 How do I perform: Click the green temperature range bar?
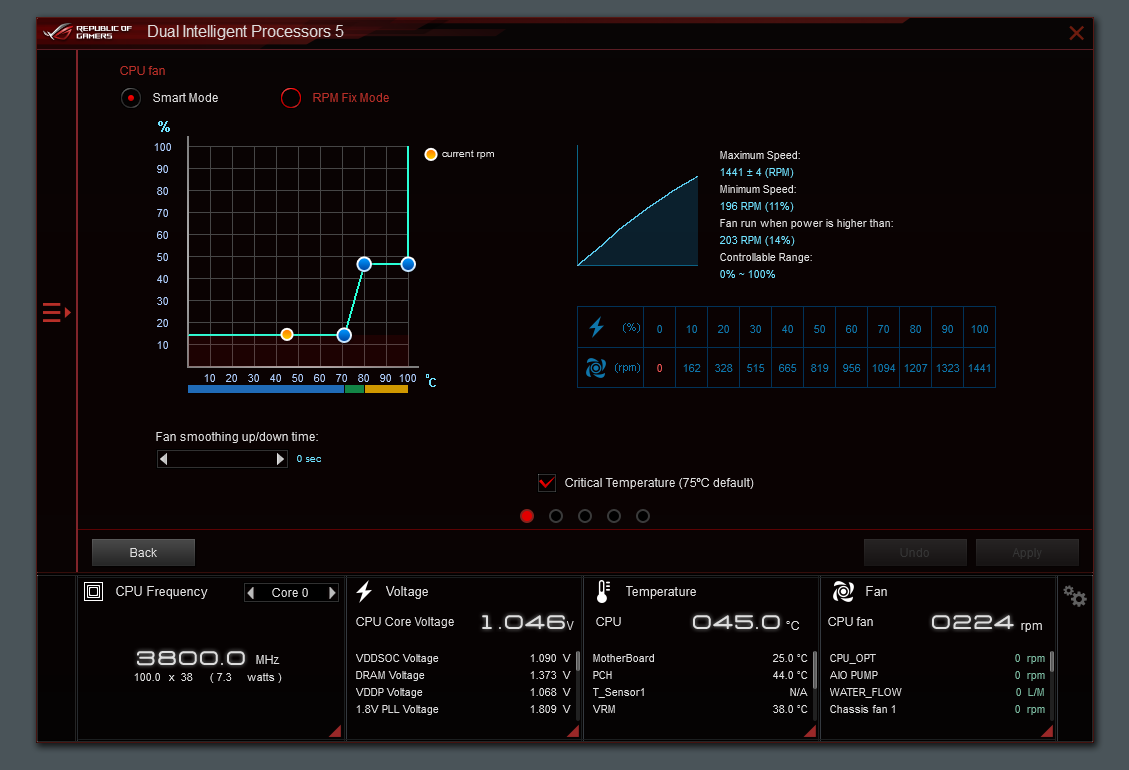pyautogui.click(x=354, y=389)
